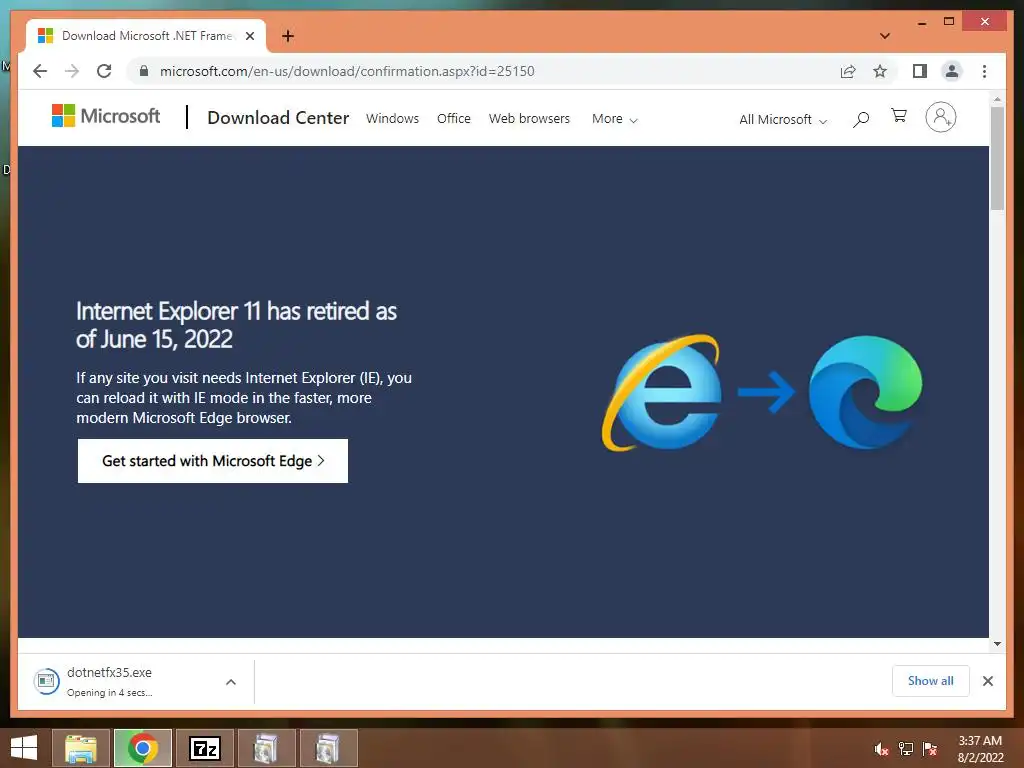The image size is (1024, 768).
Task: Open the Windows Start button
Action: pos(24,748)
